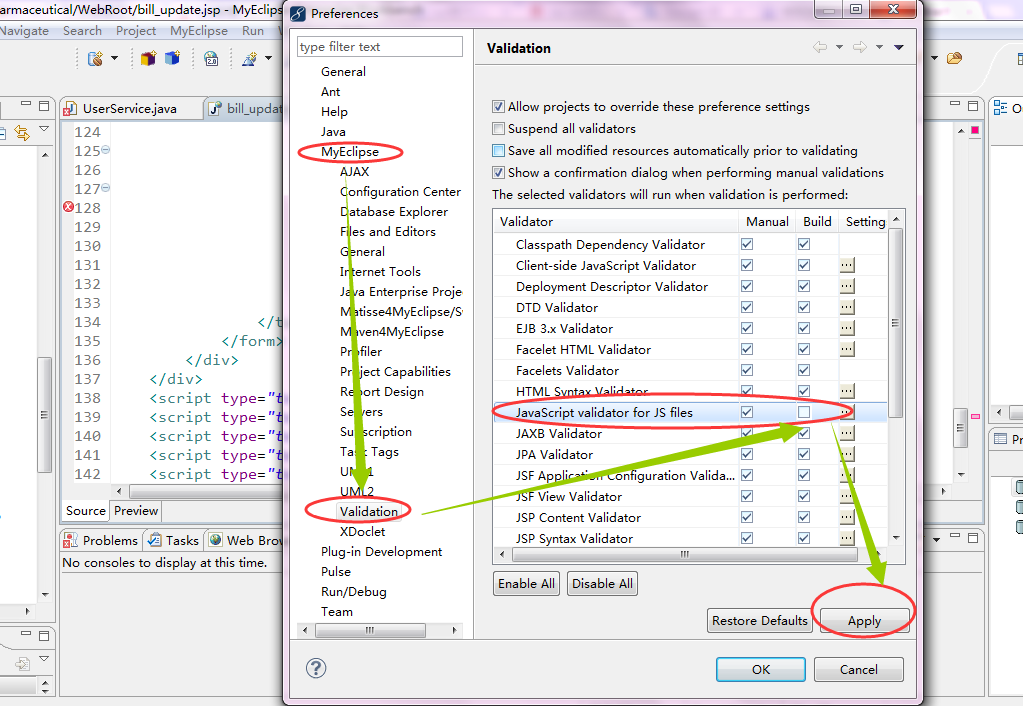Open dropdown next to blue cone wizard icon
This screenshot has width=1023, height=706.
268,59
